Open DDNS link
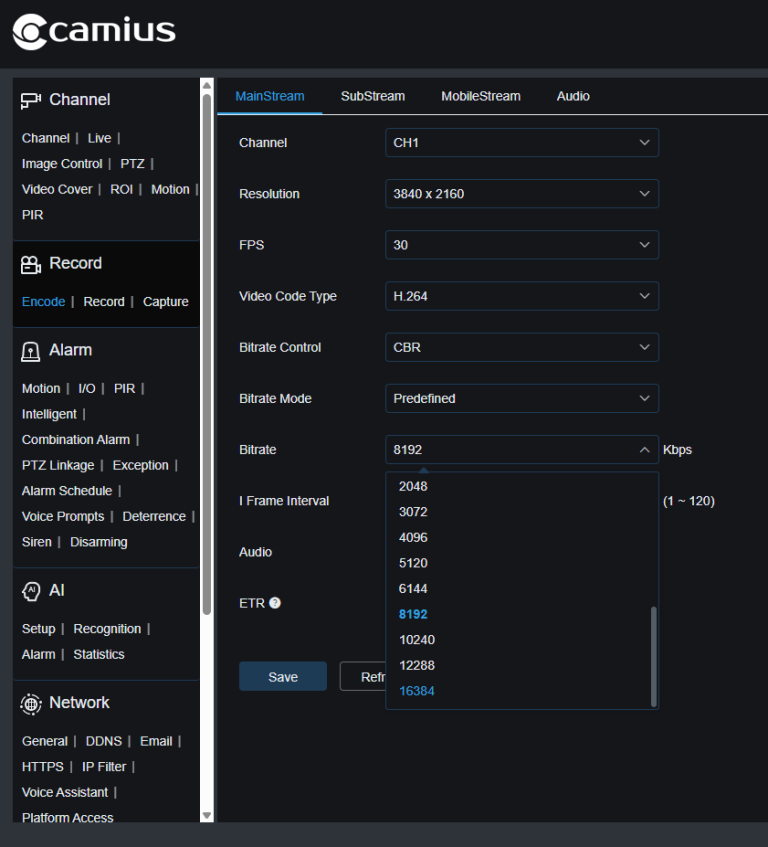The image size is (768, 847). coord(104,742)
